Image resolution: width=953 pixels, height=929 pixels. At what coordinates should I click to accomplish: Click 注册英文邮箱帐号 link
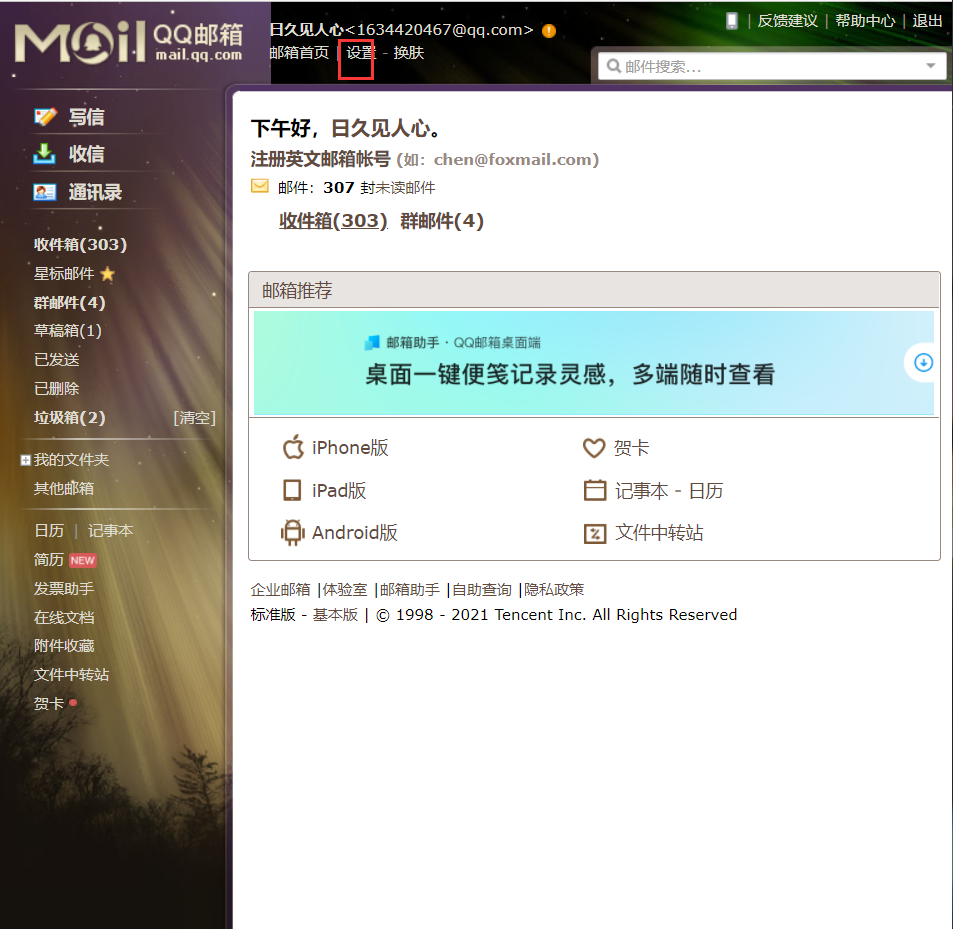320,159
